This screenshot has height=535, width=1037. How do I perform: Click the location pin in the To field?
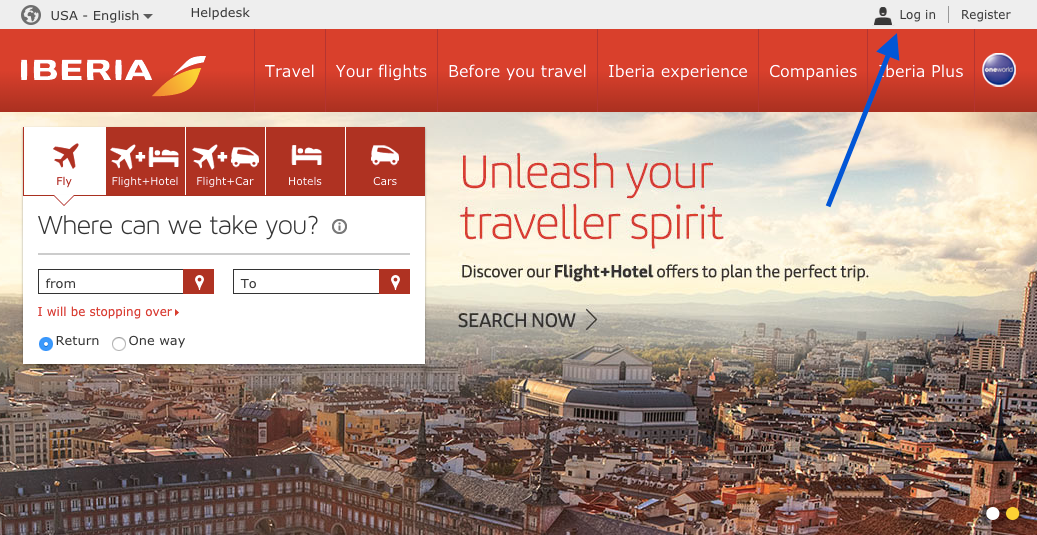click(395, 282)
